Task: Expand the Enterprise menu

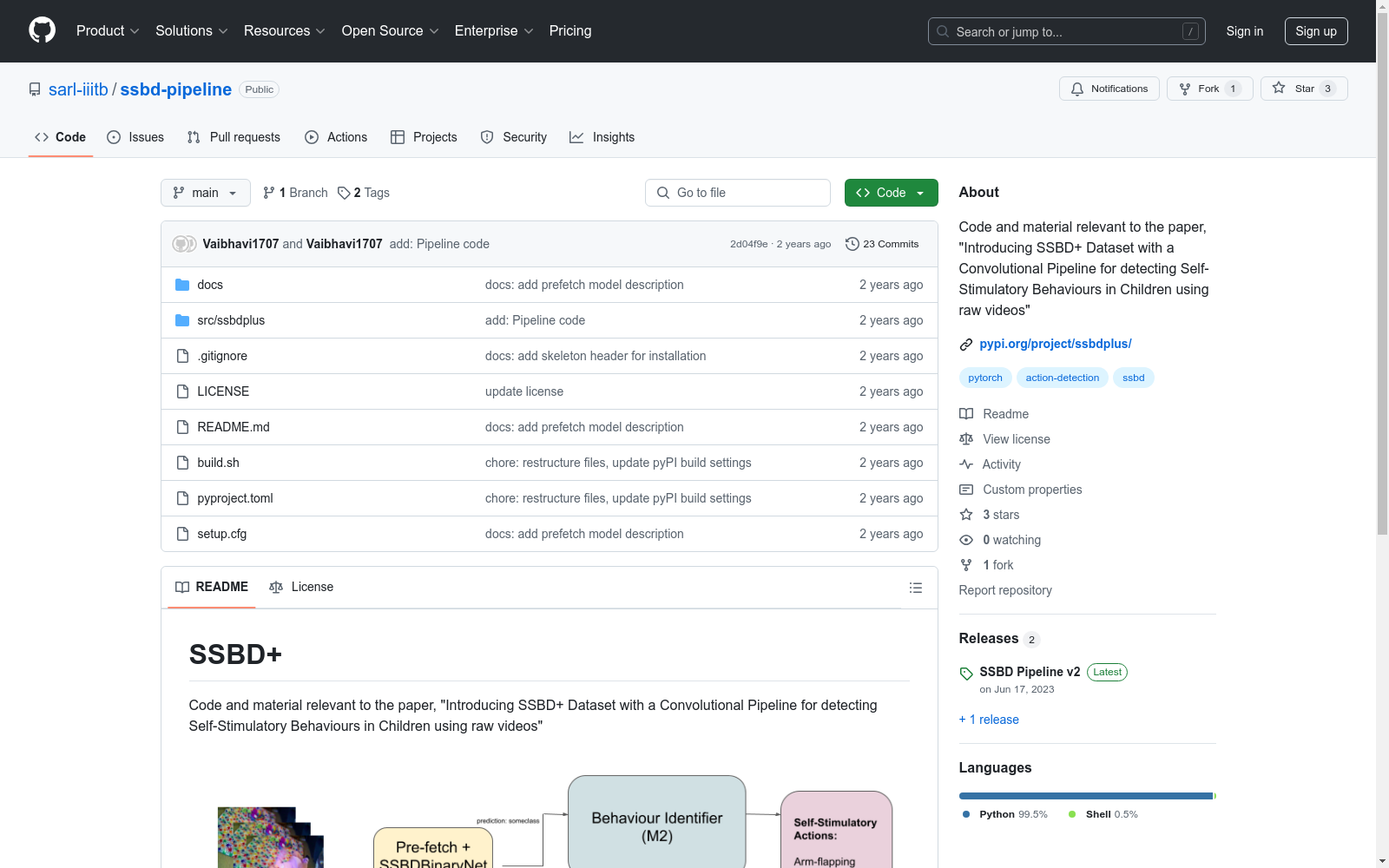Action: click(494, 30)
